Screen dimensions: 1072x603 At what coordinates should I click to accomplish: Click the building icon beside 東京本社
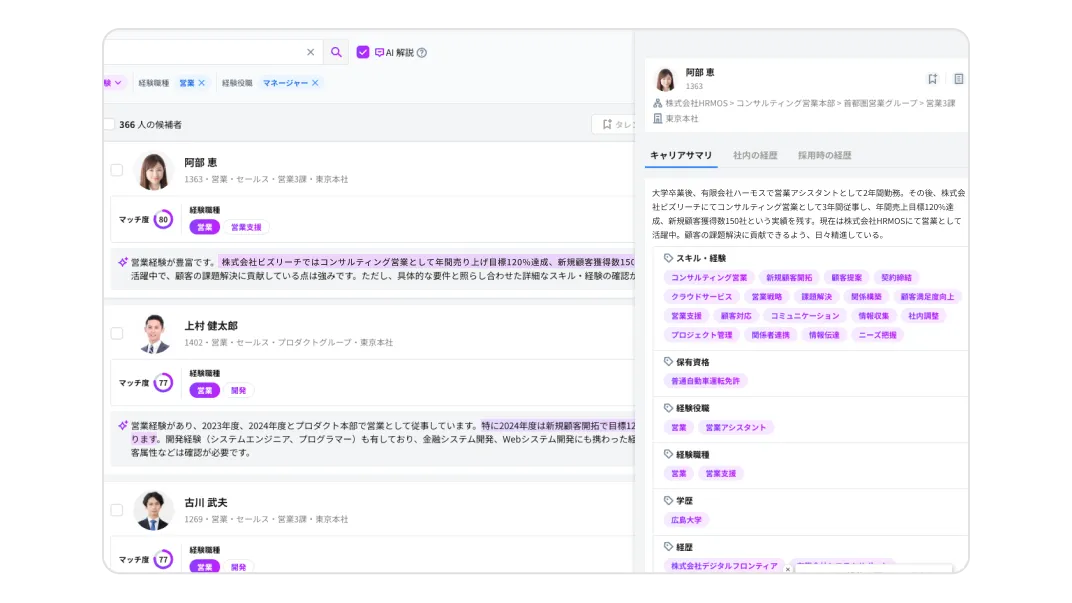pyautogui.click(x=658, y=117)
